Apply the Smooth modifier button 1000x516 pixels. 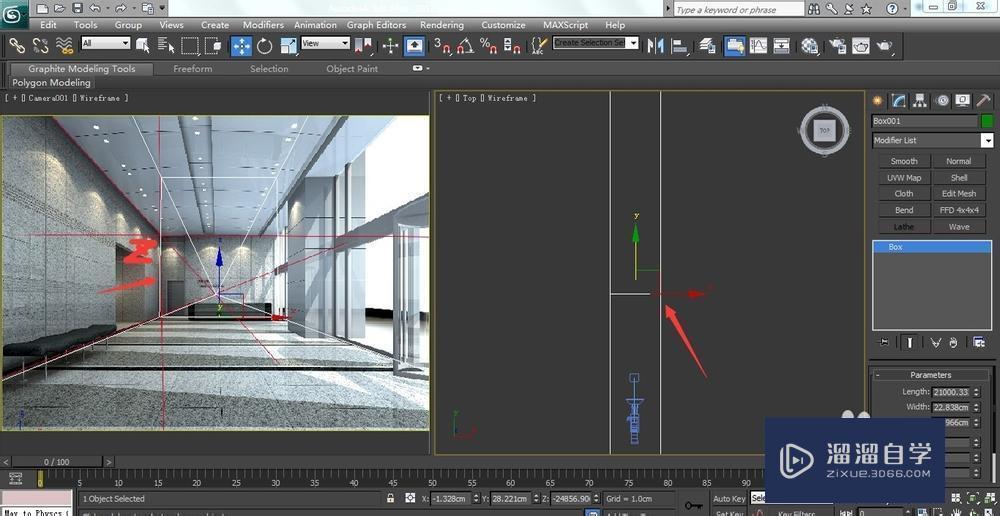pyautogui.click(x=904, y=161)
